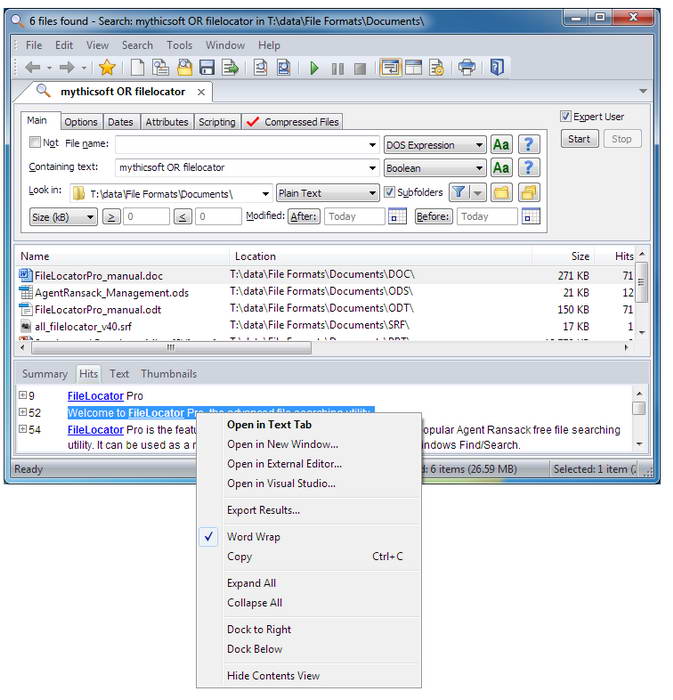Screen dimensions: 673x700
Task: Switch to the Compressed Files tab
Action: [x=293, y=122]
